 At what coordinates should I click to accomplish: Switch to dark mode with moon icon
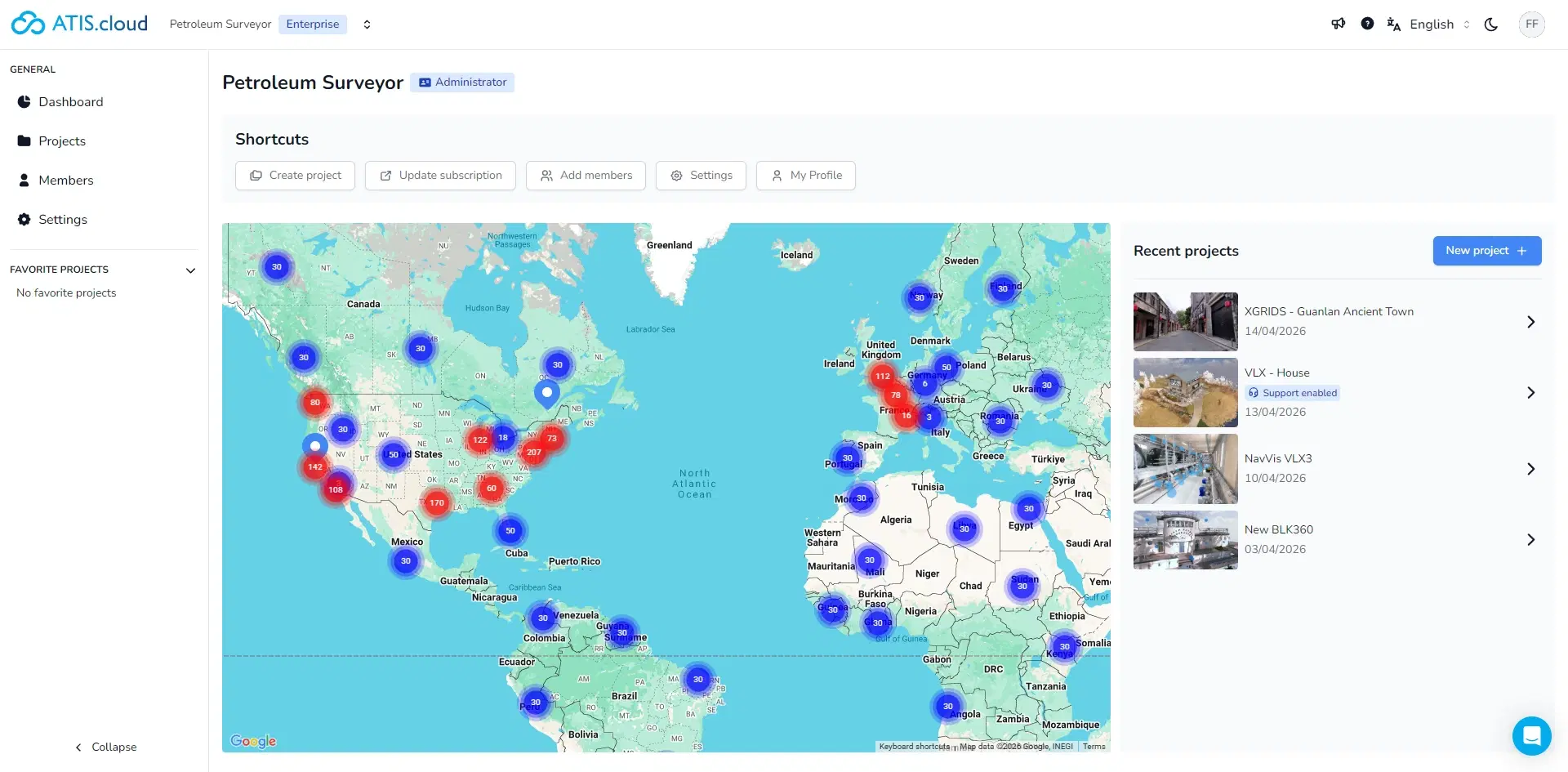pyautogui.click(x=1491, y=25)
